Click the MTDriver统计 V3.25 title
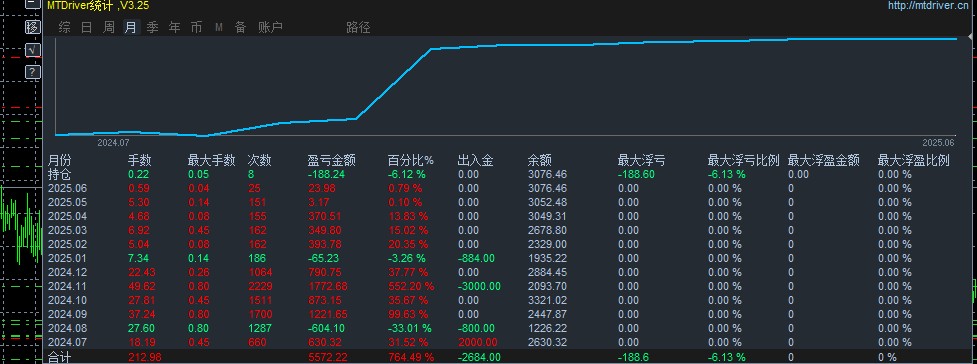 coord(98,6)
